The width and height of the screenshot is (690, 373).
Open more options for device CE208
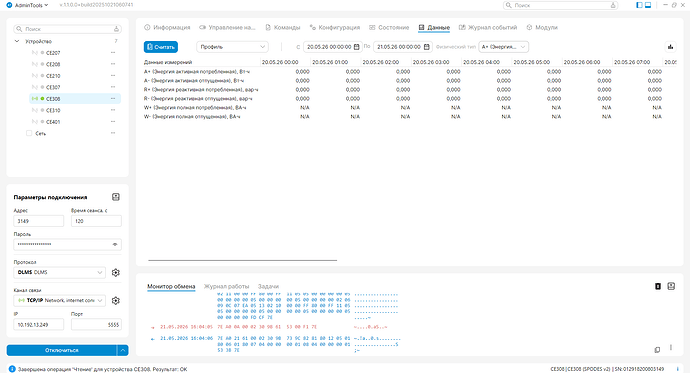[x=113, y=64]
